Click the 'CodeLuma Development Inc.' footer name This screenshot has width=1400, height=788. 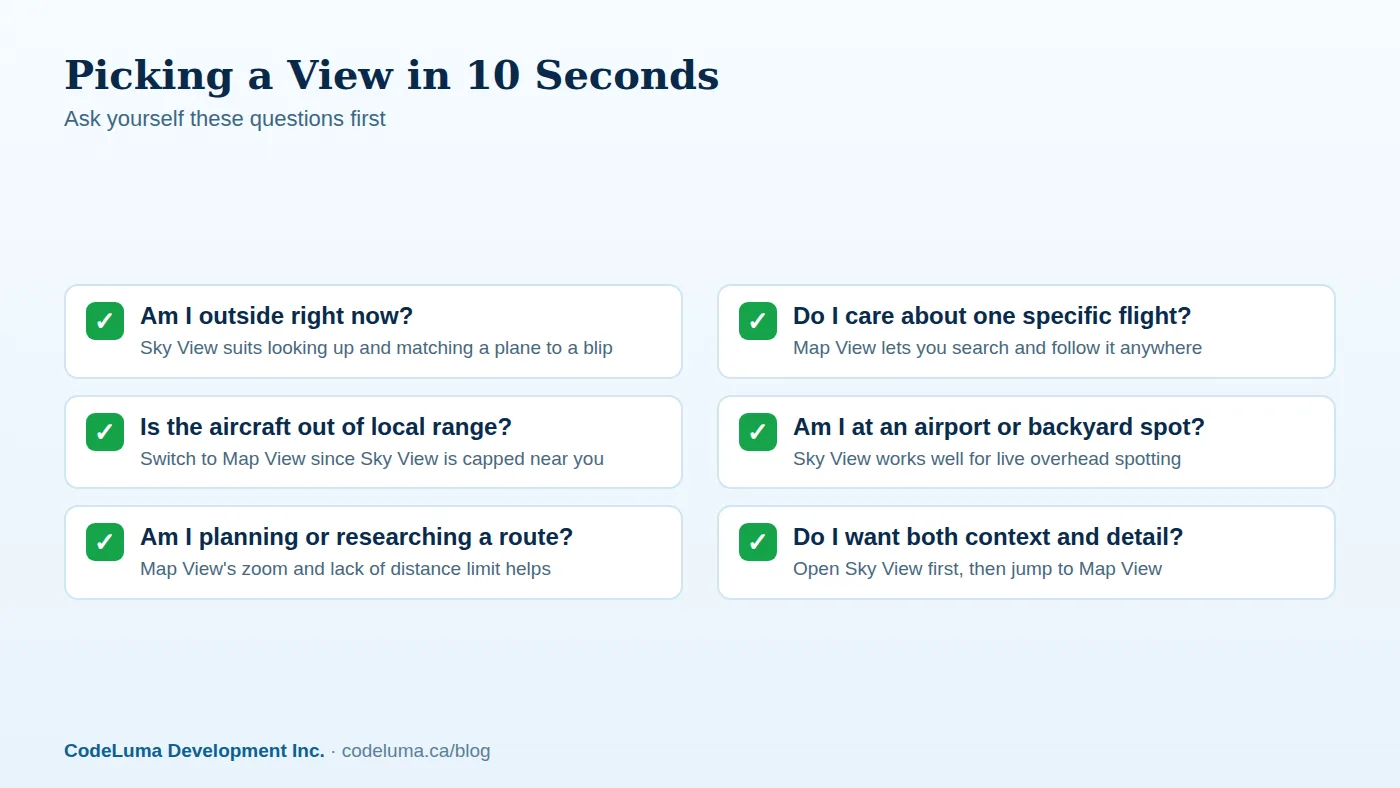pyautogui.click(x=194, y=751)
